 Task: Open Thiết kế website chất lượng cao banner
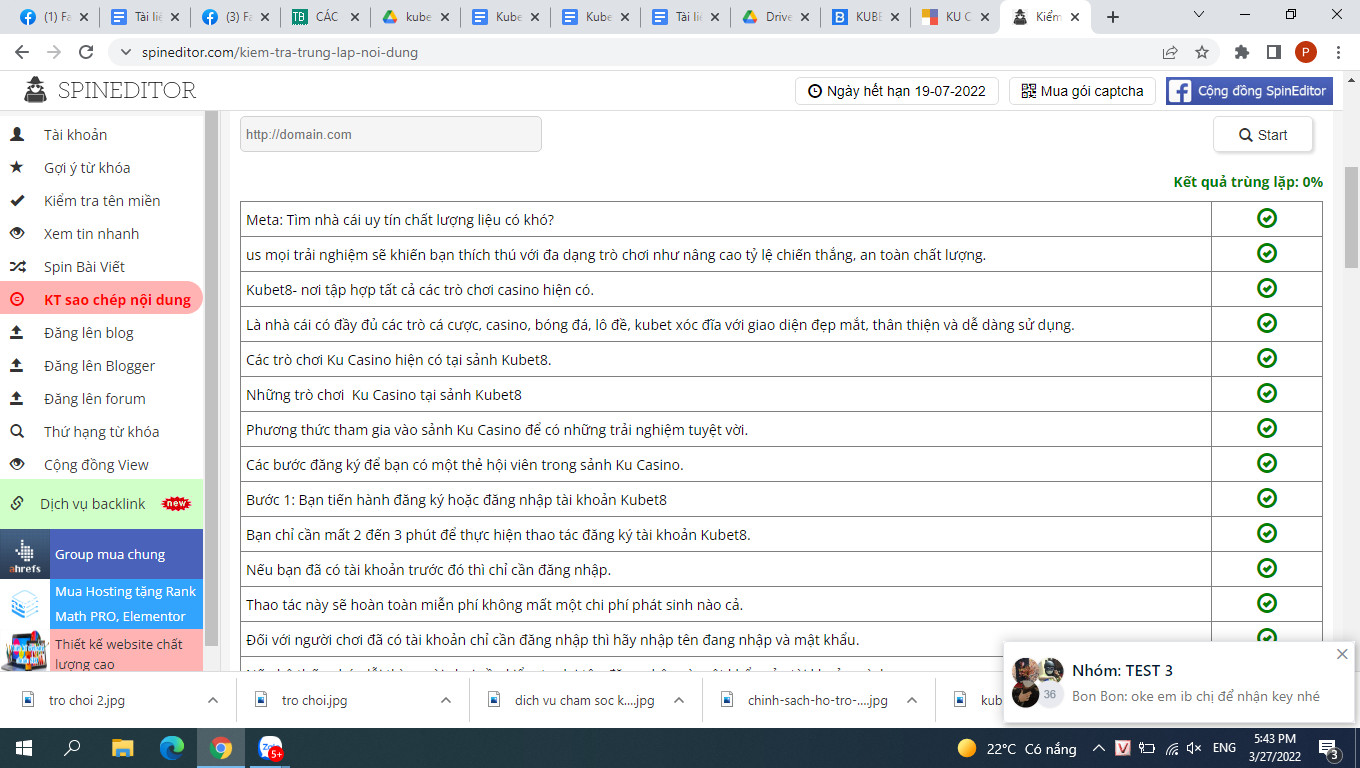tap(101, 651)
